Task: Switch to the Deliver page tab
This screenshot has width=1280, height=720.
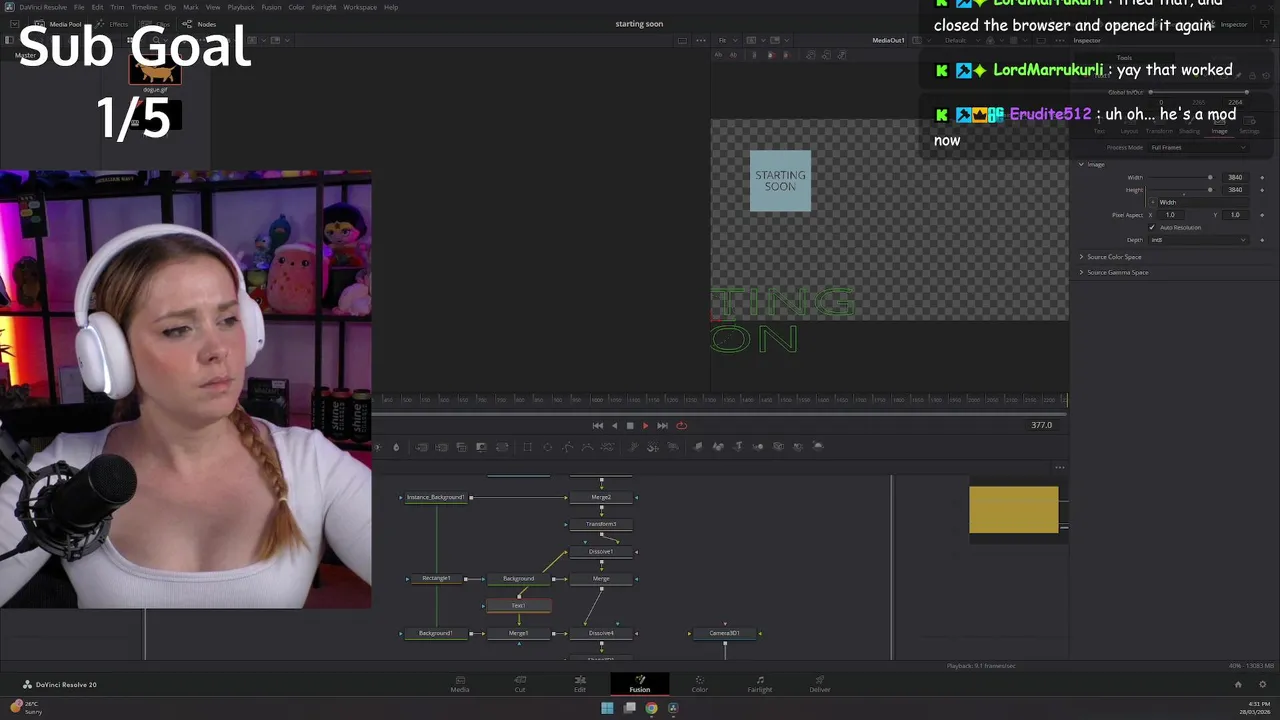Action: coord(820,684)
